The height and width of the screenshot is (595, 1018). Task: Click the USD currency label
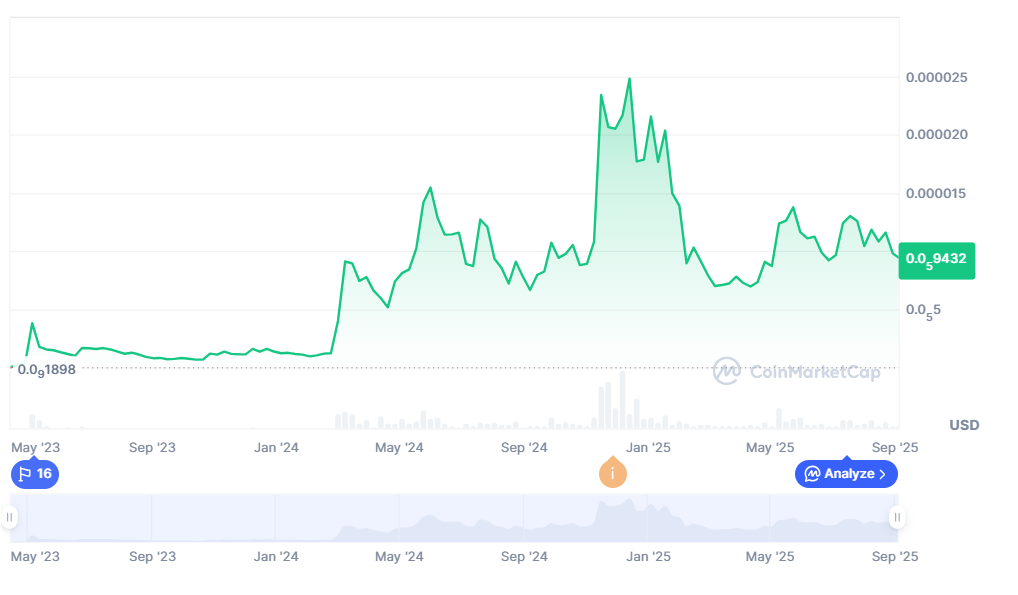point(964,425)
